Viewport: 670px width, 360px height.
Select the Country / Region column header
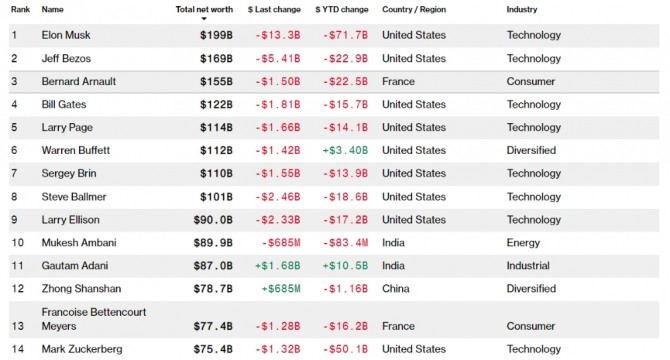tap(414, 9)
